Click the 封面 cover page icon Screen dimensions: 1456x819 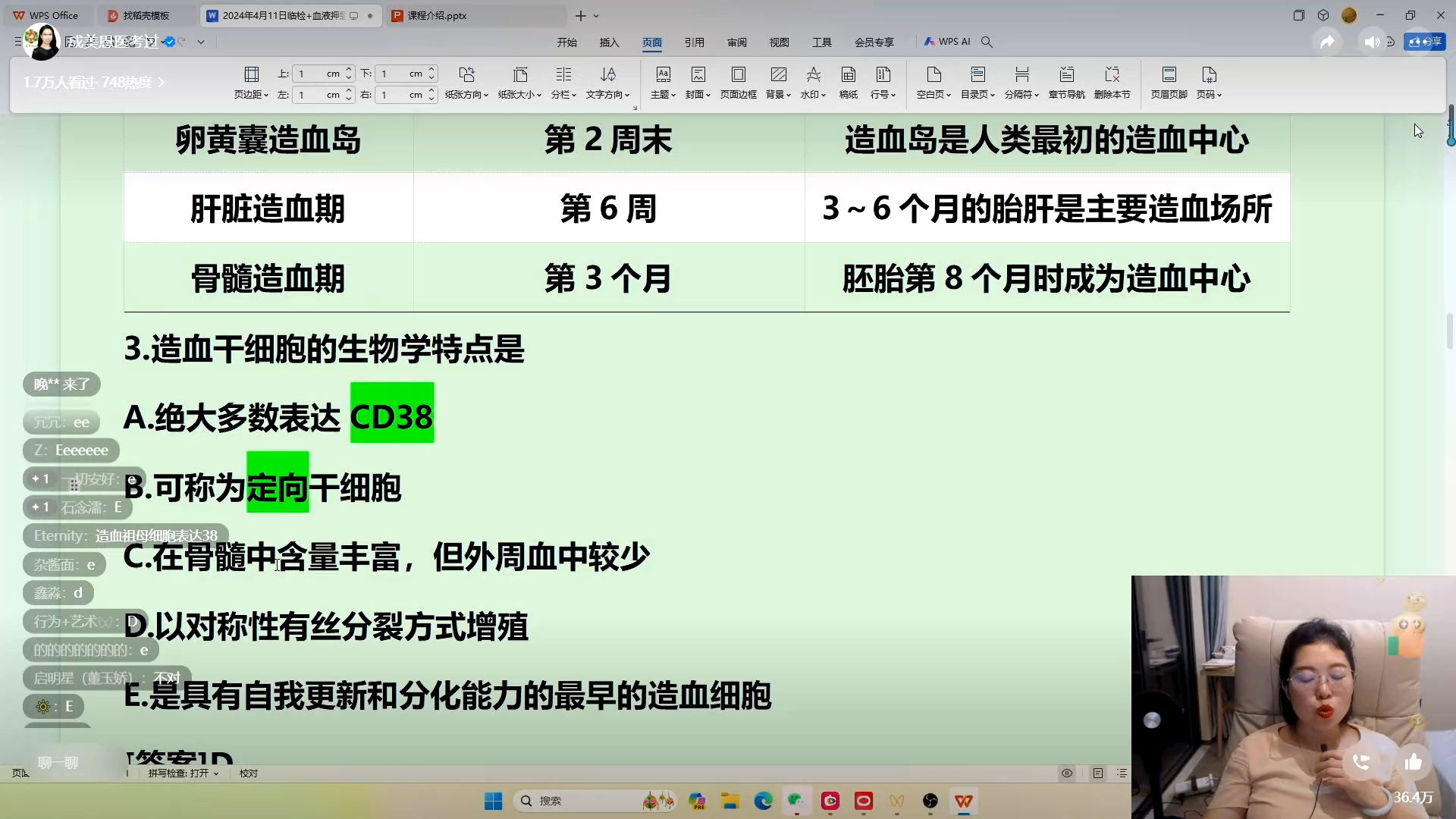point(698,74)
